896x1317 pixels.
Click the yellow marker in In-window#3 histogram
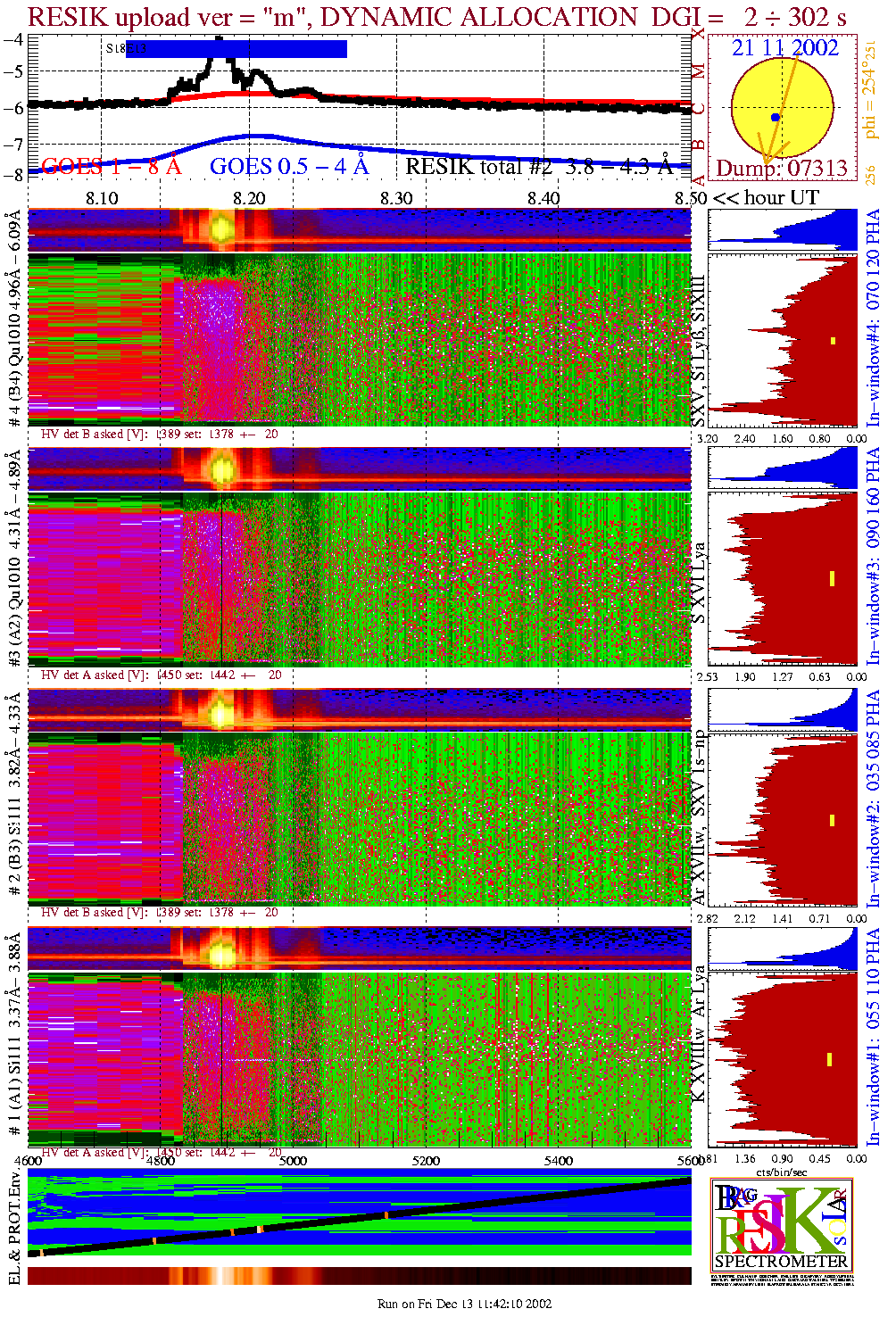832,578
